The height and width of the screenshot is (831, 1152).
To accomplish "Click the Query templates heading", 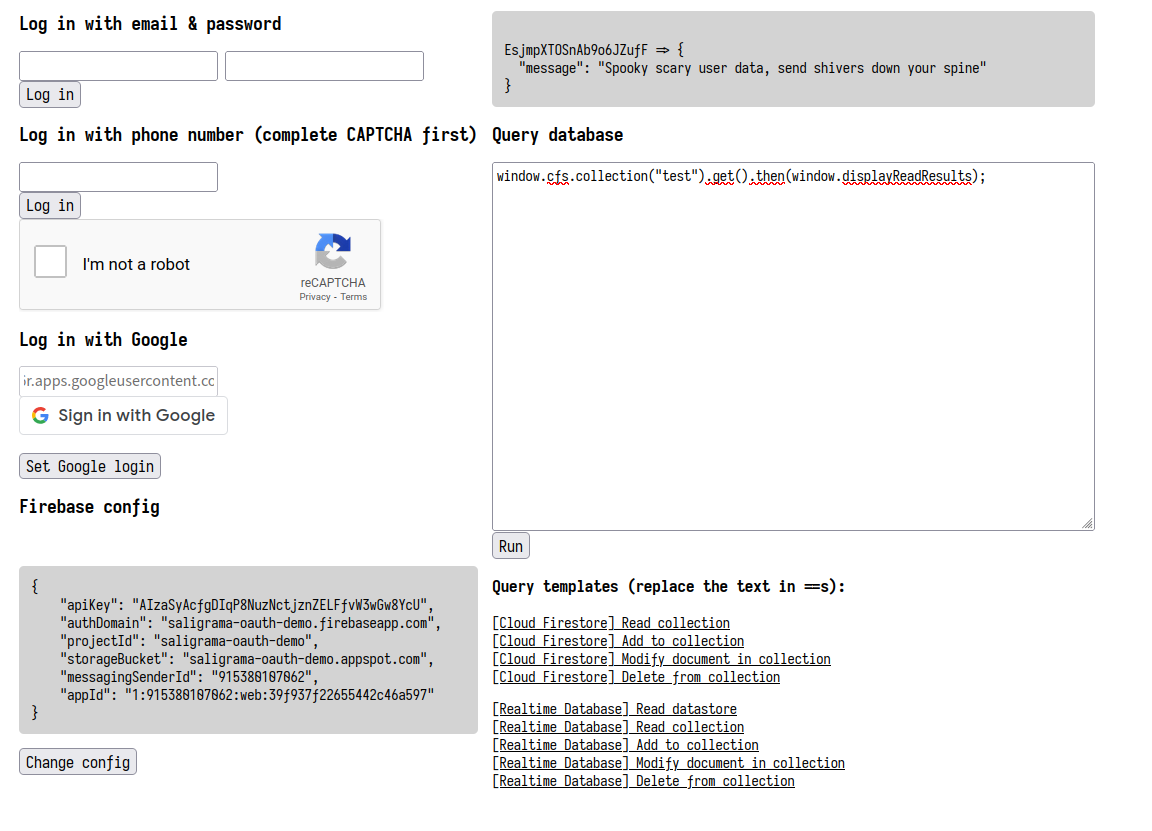I will coord(669,586).
